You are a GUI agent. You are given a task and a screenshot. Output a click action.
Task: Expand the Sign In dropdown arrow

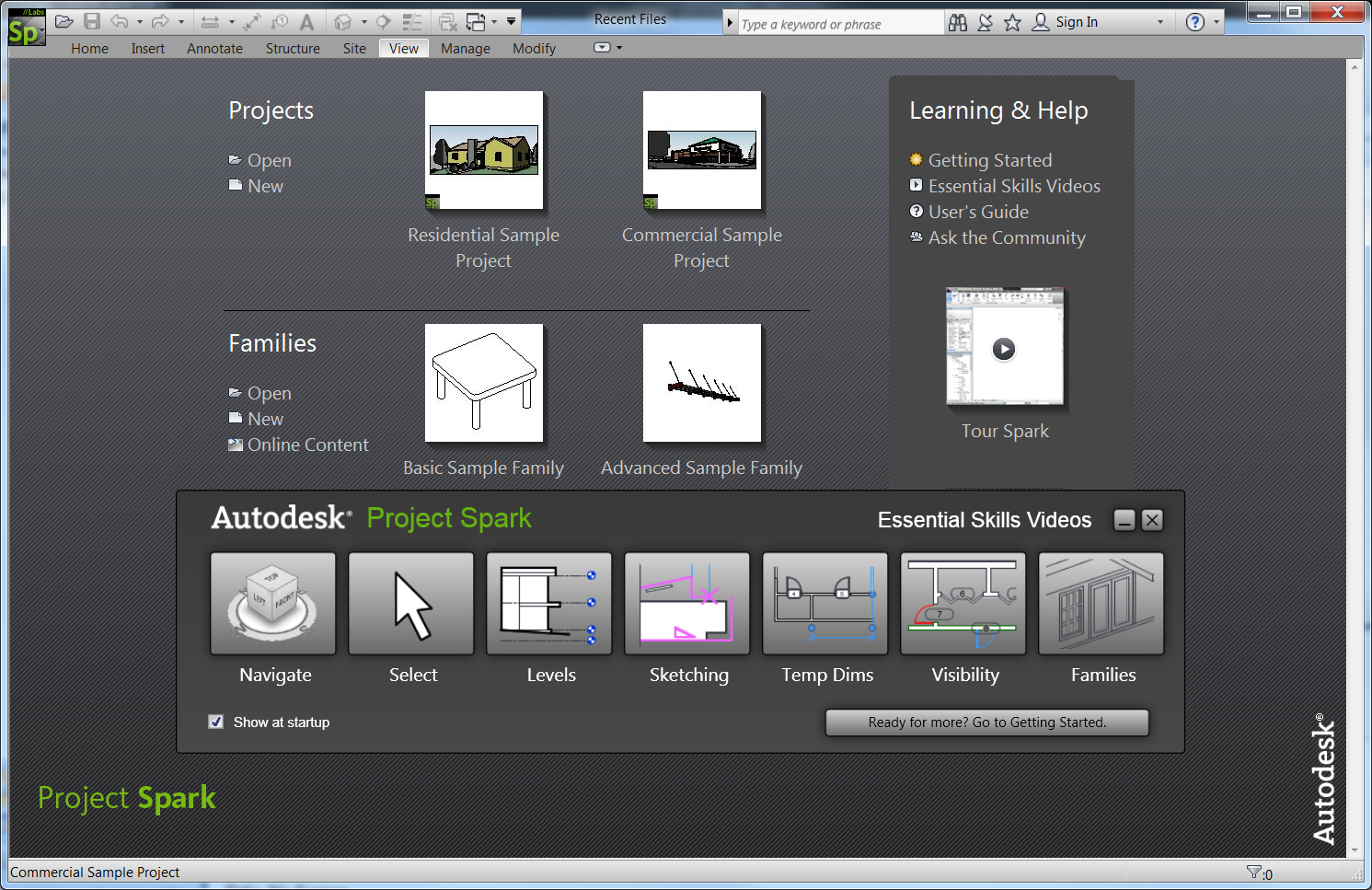pyautogui.click(x=1159, y=21)
